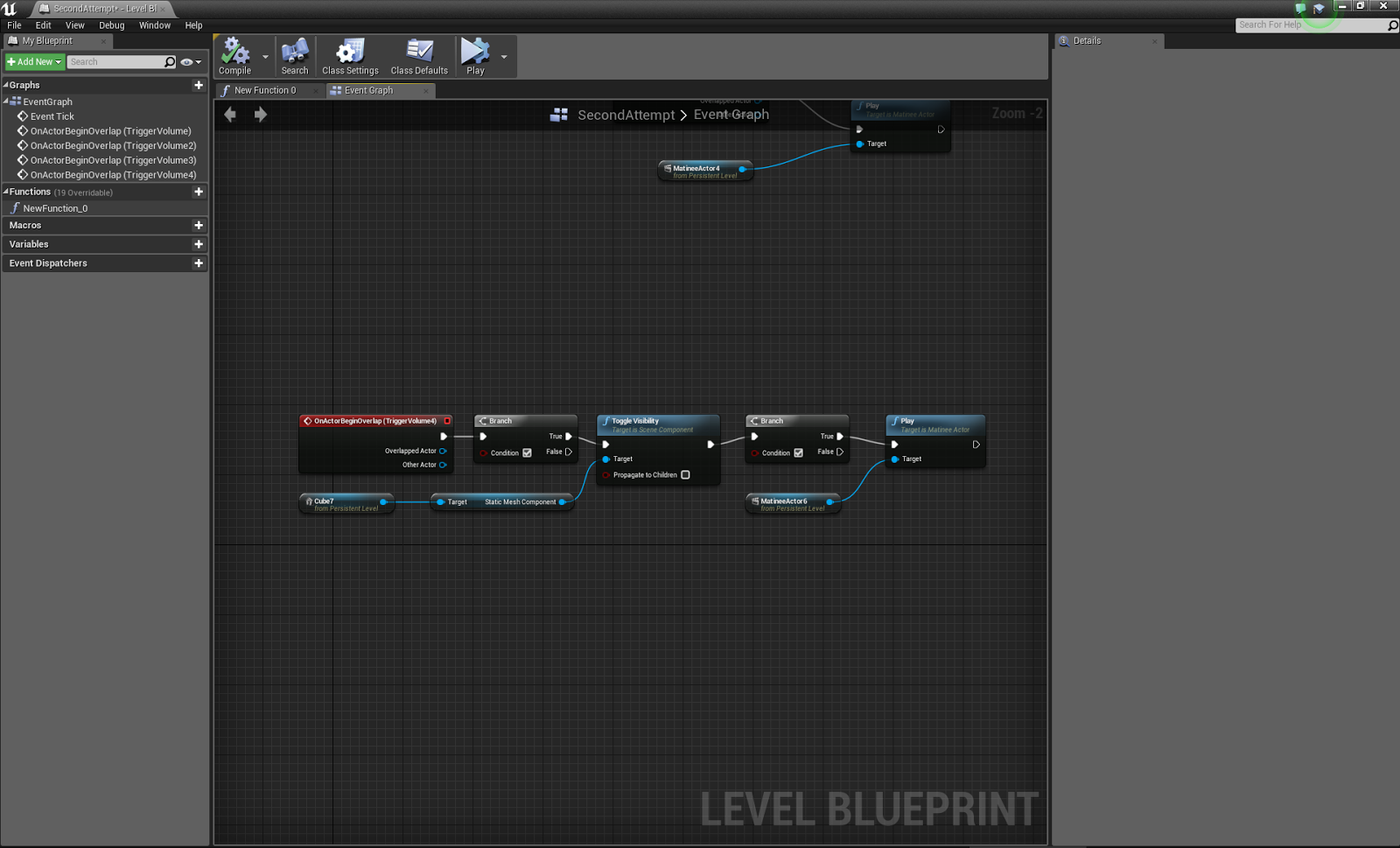The image size is (1400, 848).
Task: Open the Window menu
Action: click(155, 25)
